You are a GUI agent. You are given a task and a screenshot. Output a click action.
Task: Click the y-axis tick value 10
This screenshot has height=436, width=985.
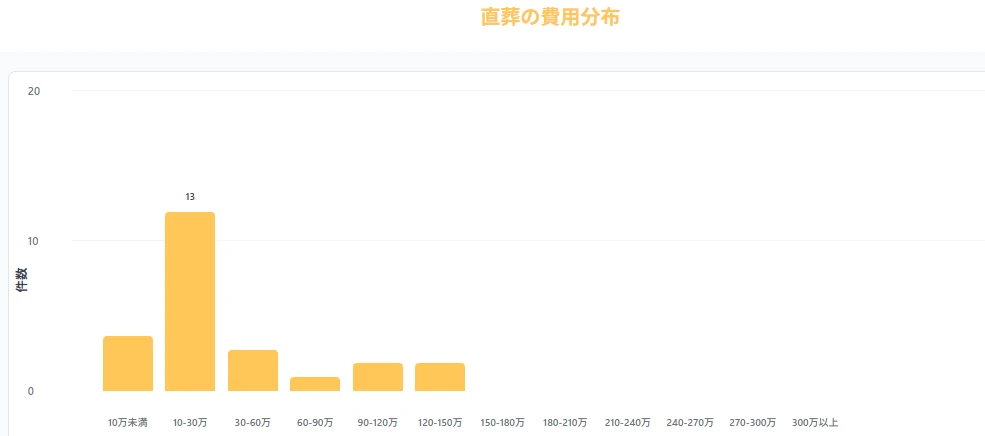coord(35,241)
